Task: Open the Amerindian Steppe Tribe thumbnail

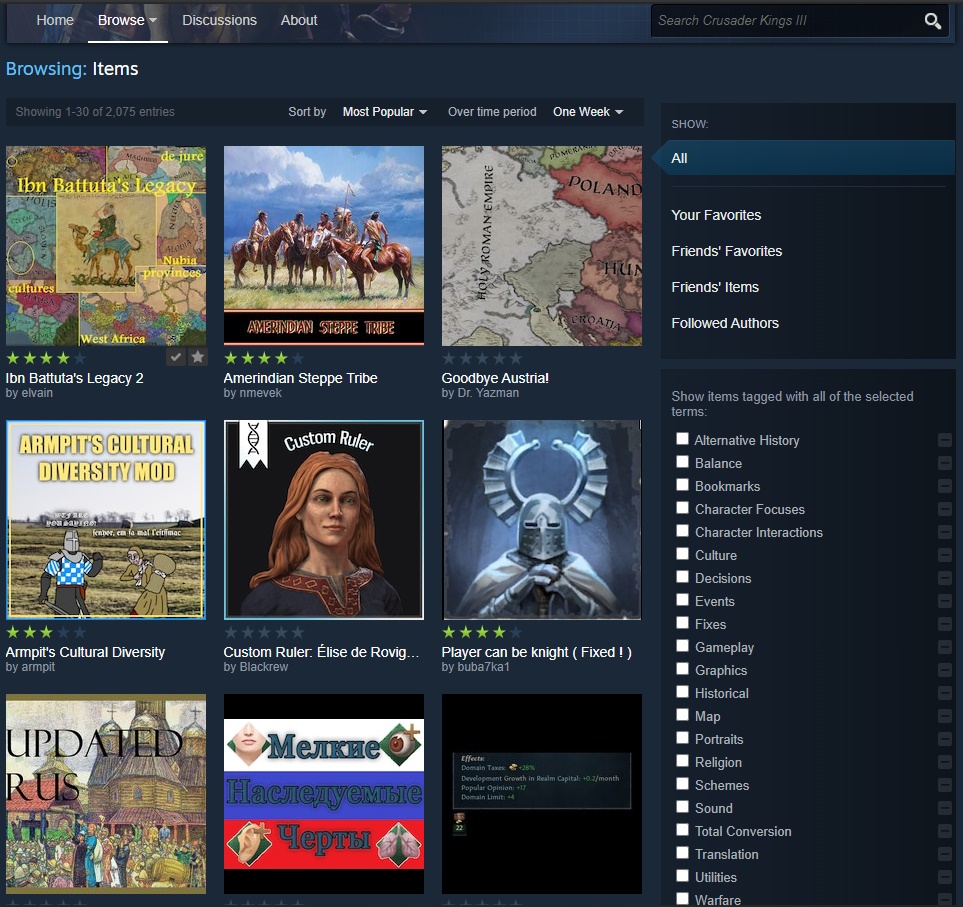Action: click(x=324, y=246)
